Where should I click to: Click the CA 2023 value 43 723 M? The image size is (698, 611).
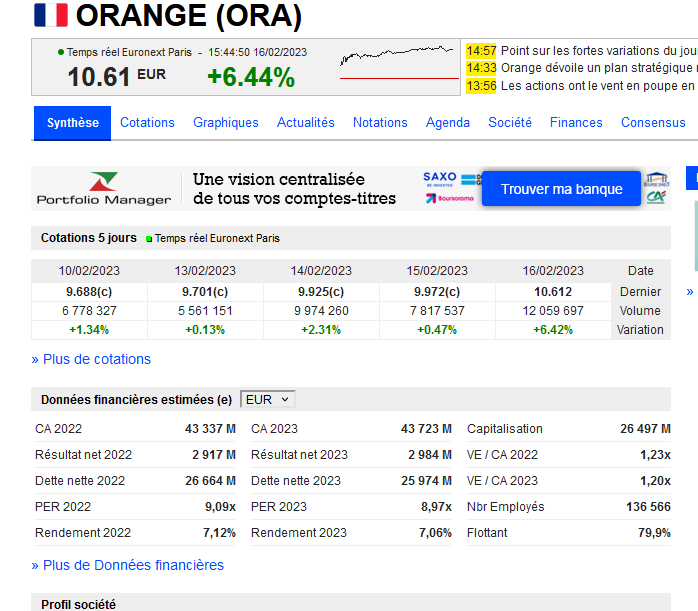426,429
